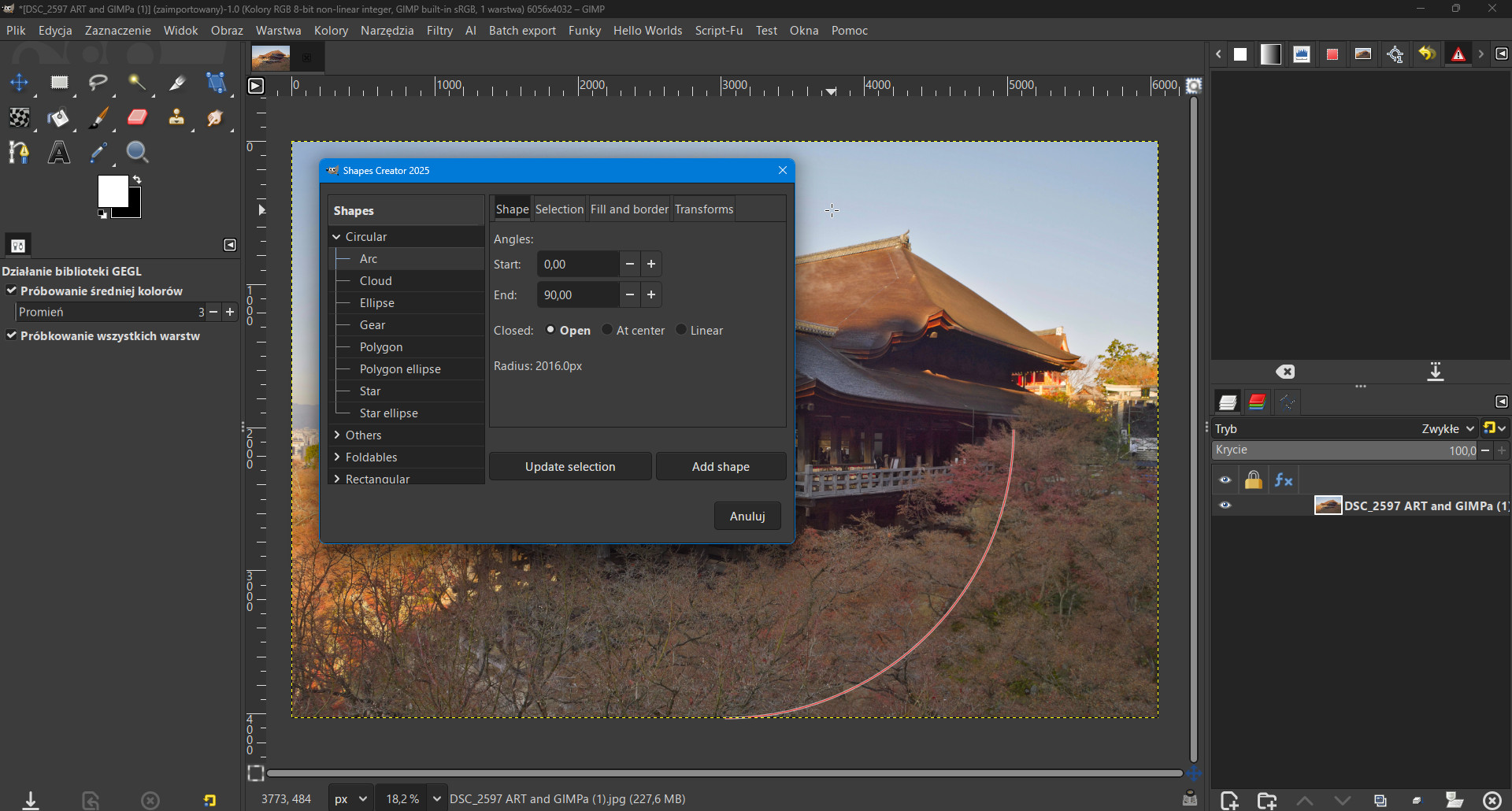Select the Zoom magnifier tool
The height and width of the screenshot is (811, 1512).
point(137,153)
